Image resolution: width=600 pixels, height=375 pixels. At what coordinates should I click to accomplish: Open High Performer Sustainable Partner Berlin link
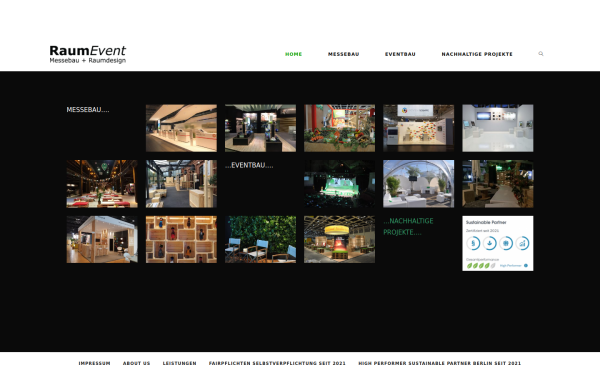(x=440, y=363)
